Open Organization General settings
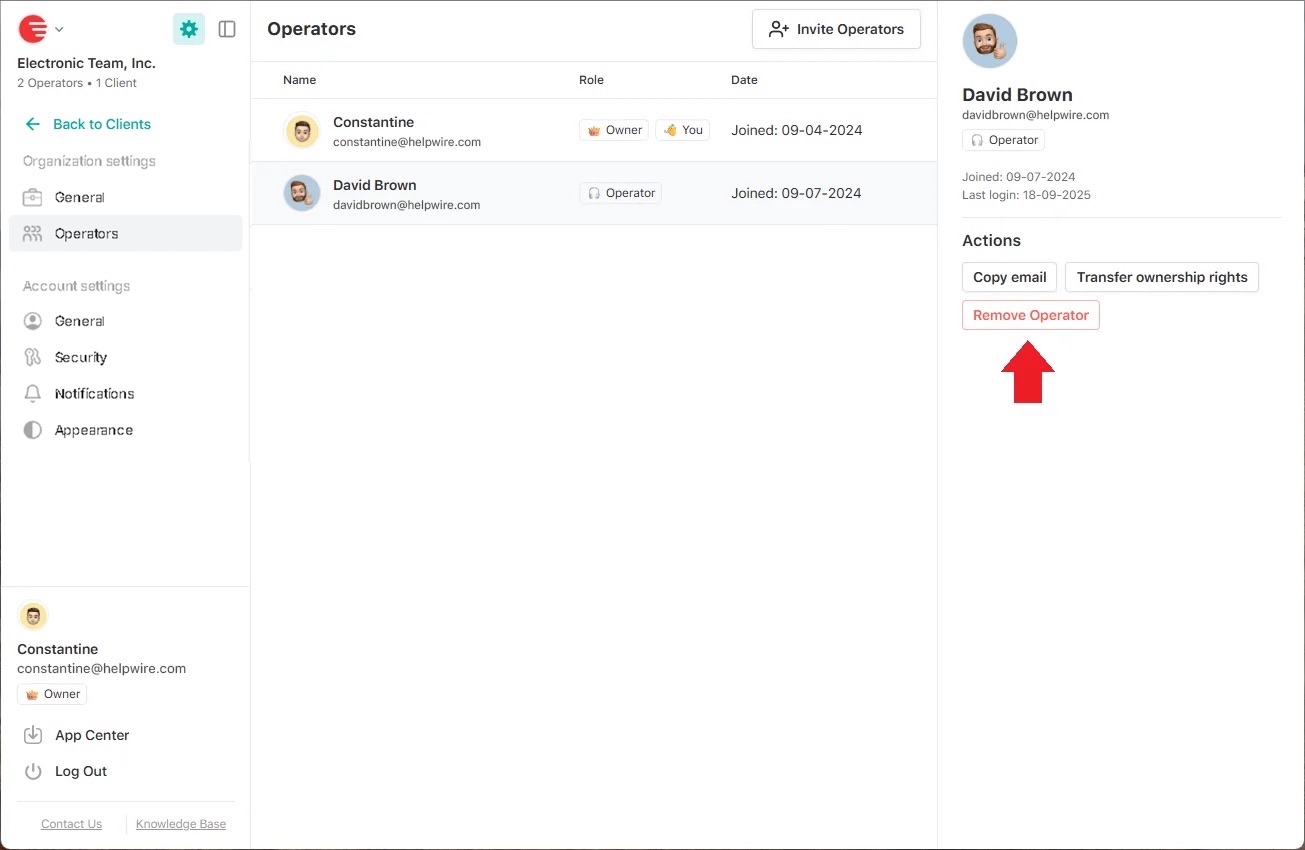The image size is (1305, 850). pos(126,197)
